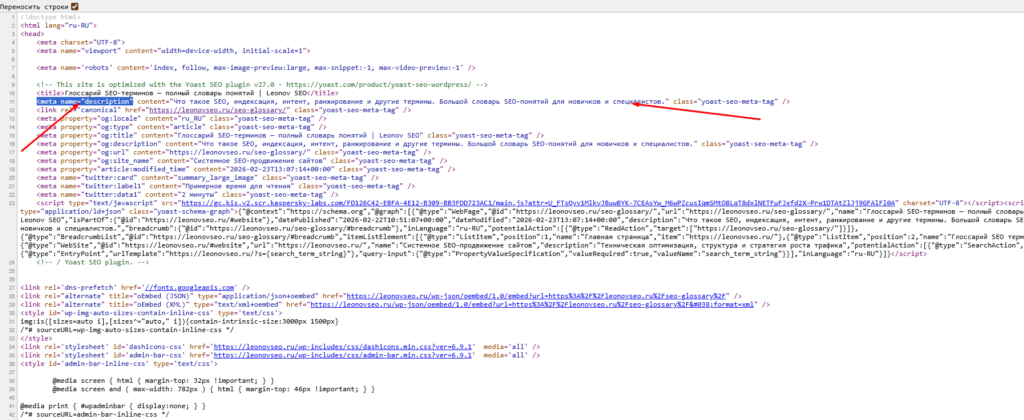Click the style id='wp-img-auto-sizes-contain-inline-css' tag
The image size is (1024, 420).
tap(151, 312)
